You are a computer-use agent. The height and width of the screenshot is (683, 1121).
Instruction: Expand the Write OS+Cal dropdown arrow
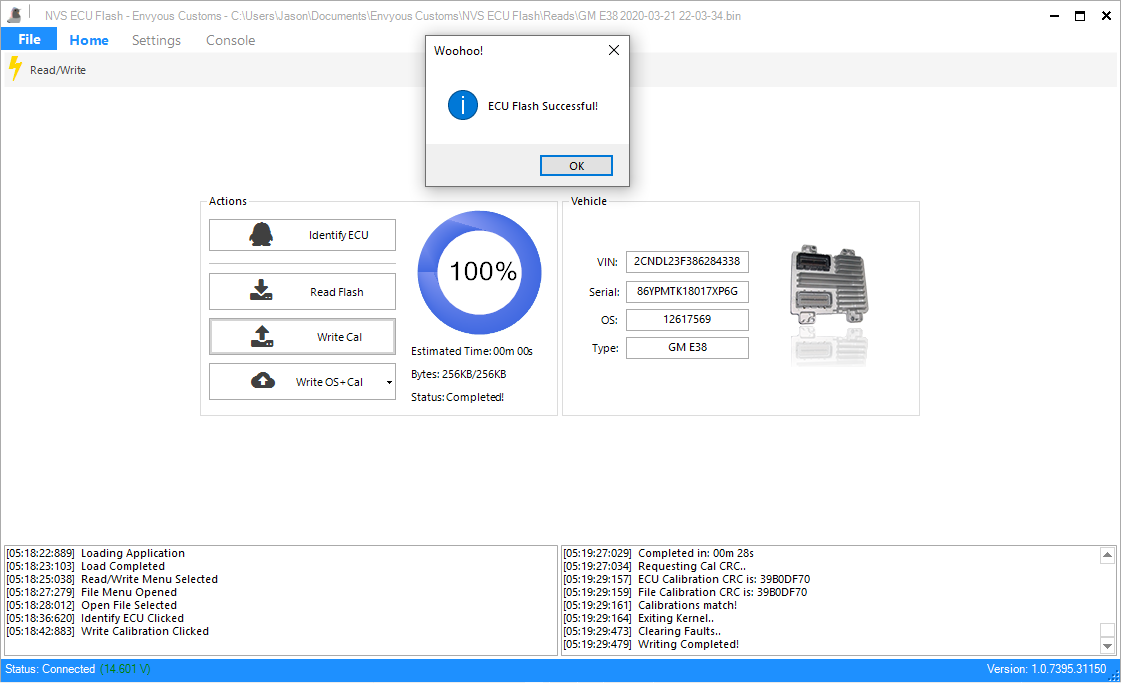point(389,382)
